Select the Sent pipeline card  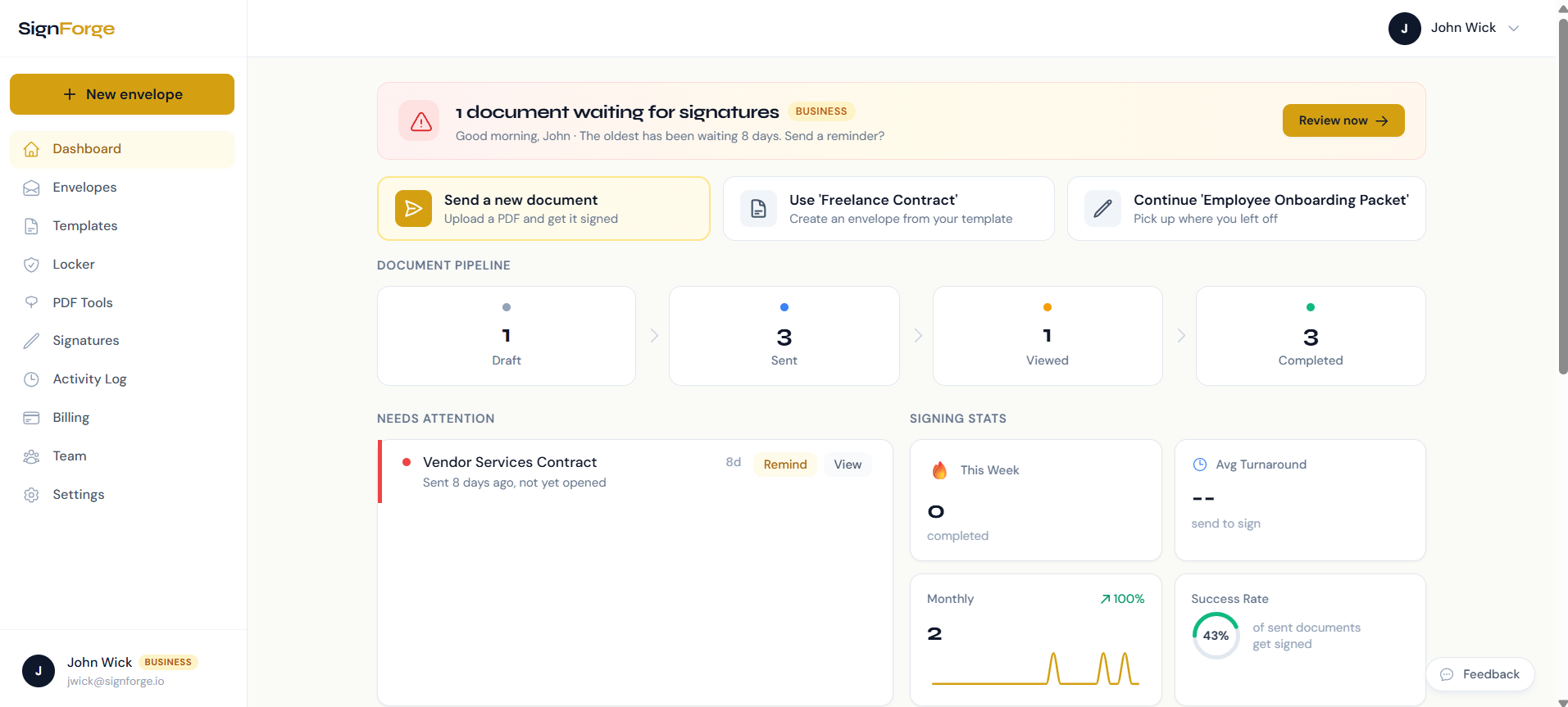point(784,336)
